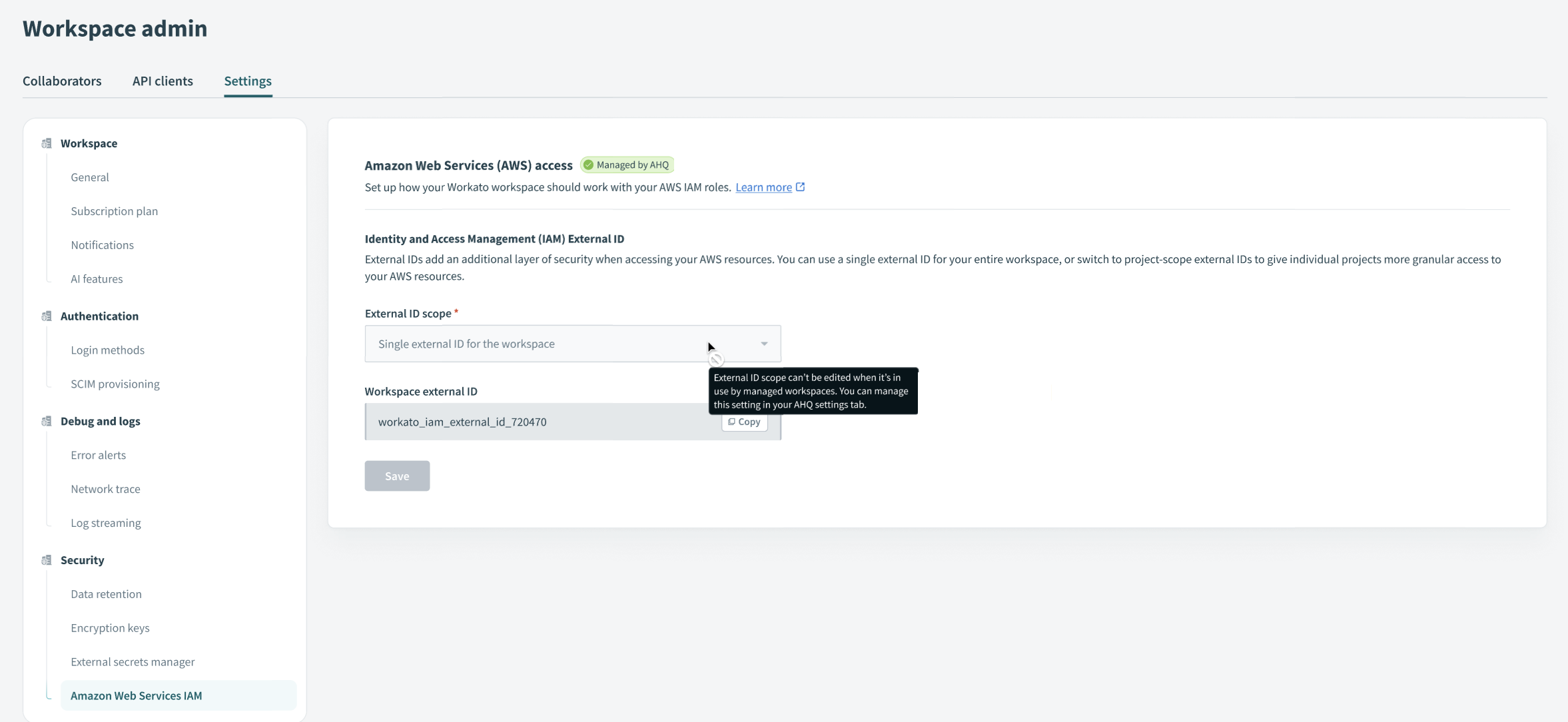Open General workspace settings

(90, 177)
